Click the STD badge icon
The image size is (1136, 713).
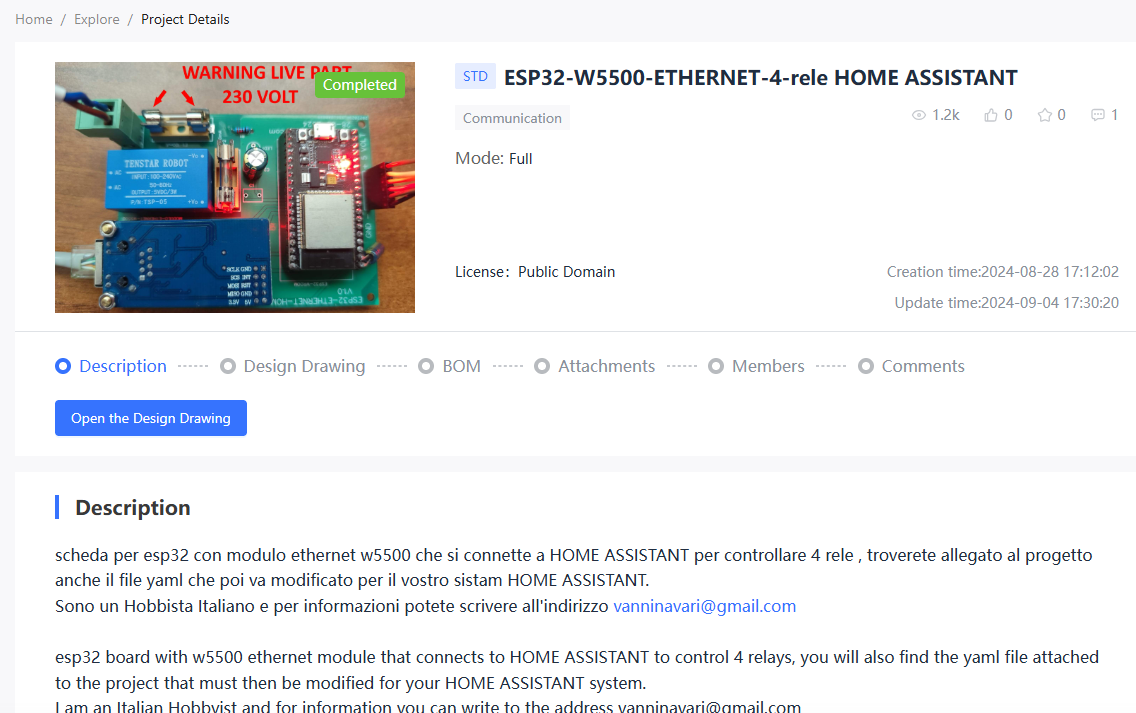(475, 77)
